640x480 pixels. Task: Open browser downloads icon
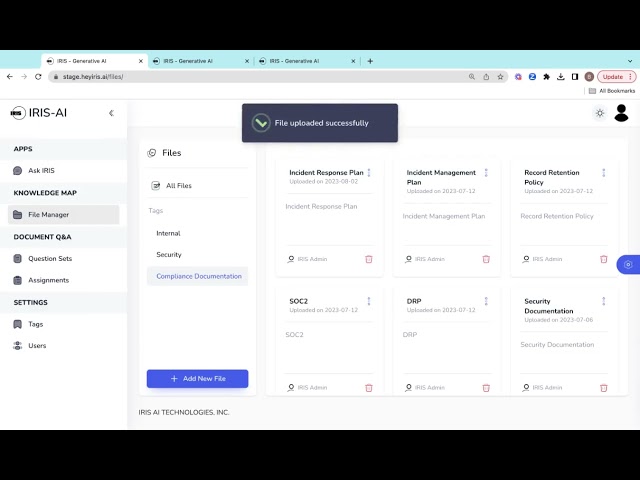[561, 77]
